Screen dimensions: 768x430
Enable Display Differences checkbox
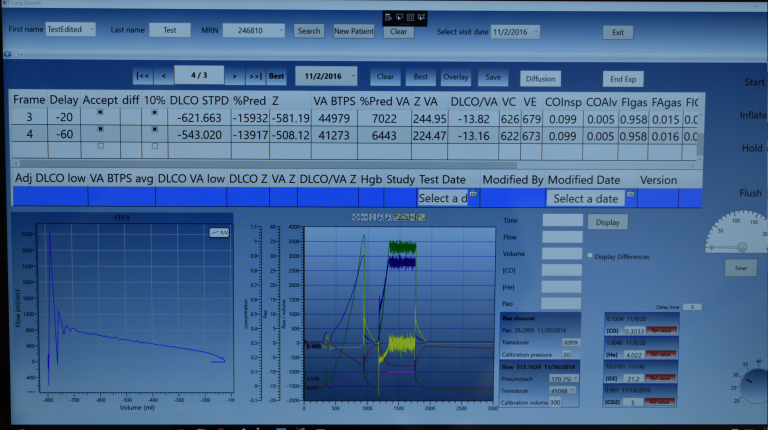click(x=590, y=256)
